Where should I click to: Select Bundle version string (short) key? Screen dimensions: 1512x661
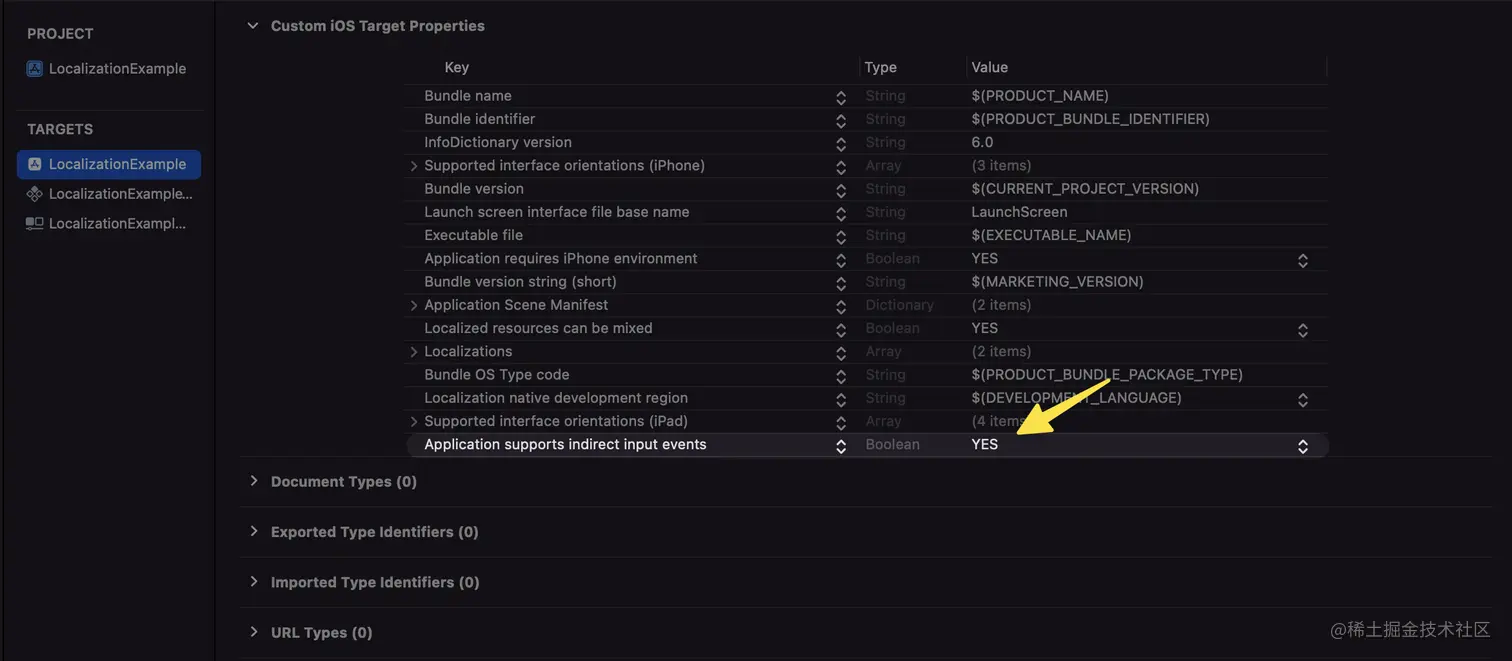(520, 282)
